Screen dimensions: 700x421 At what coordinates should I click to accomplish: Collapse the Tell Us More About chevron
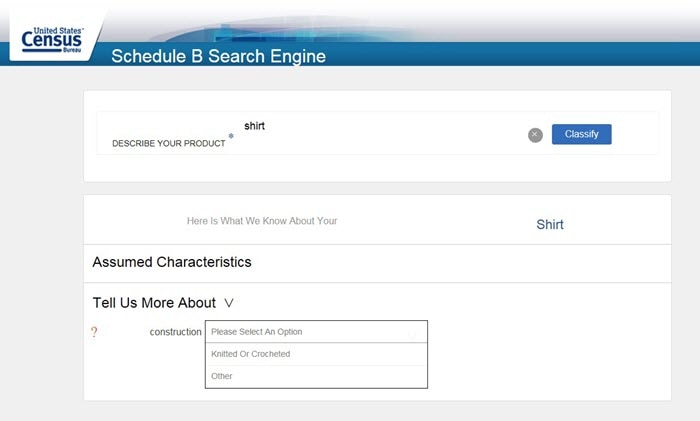point(229,303)
